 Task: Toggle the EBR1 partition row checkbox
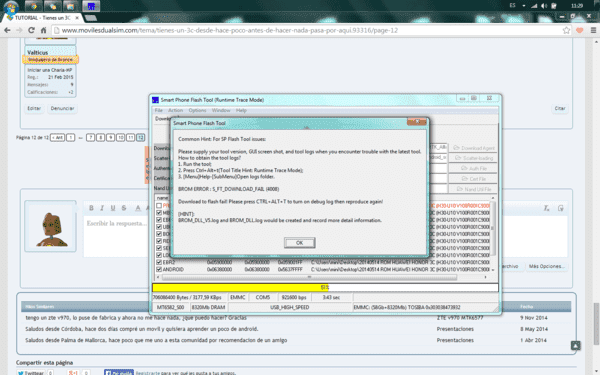tap(159, 220)
